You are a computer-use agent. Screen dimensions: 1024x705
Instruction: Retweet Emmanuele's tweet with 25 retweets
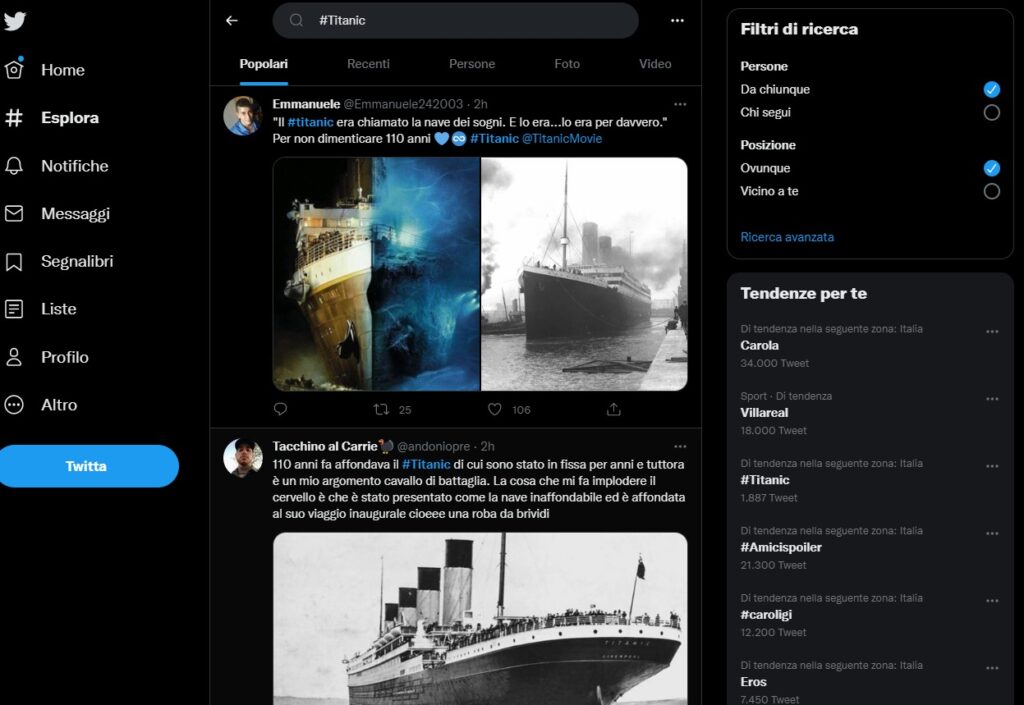(x=392, y=409)
